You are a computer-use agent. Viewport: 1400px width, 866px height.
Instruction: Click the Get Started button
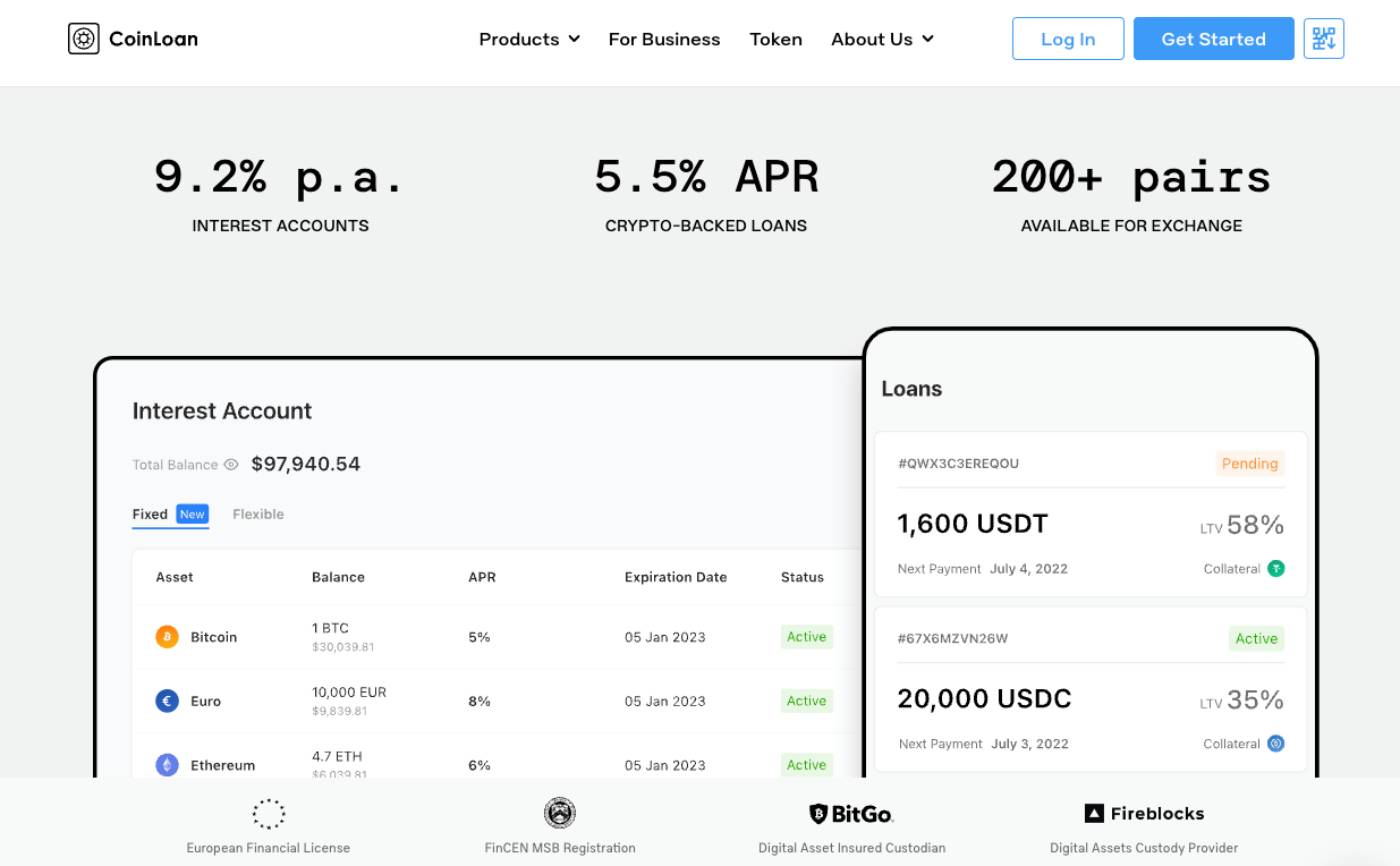tap(1213, 39)
